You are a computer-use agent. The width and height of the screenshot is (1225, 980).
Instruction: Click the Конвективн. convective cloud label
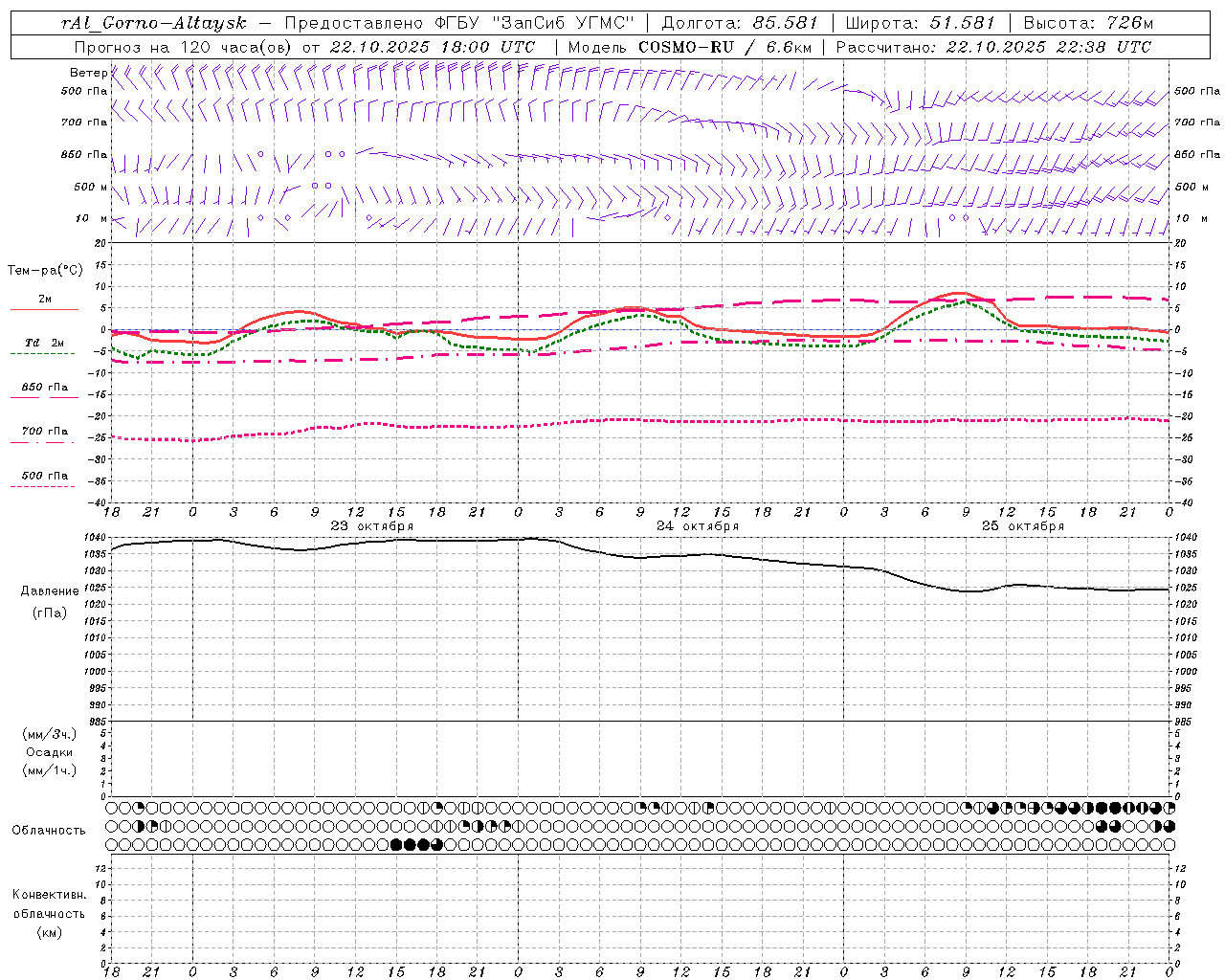point(49,895)
